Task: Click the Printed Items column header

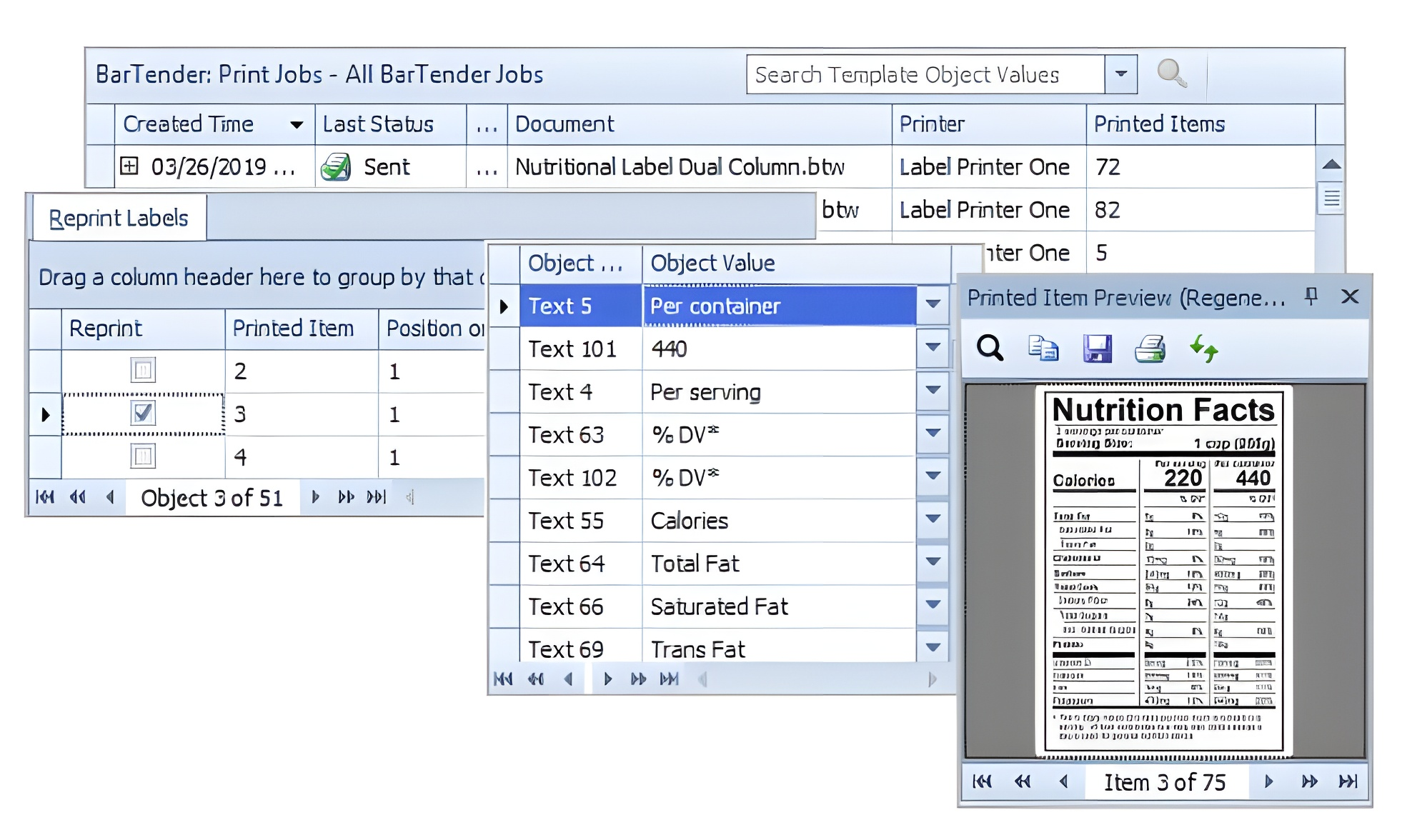Action: (1159, 124)
